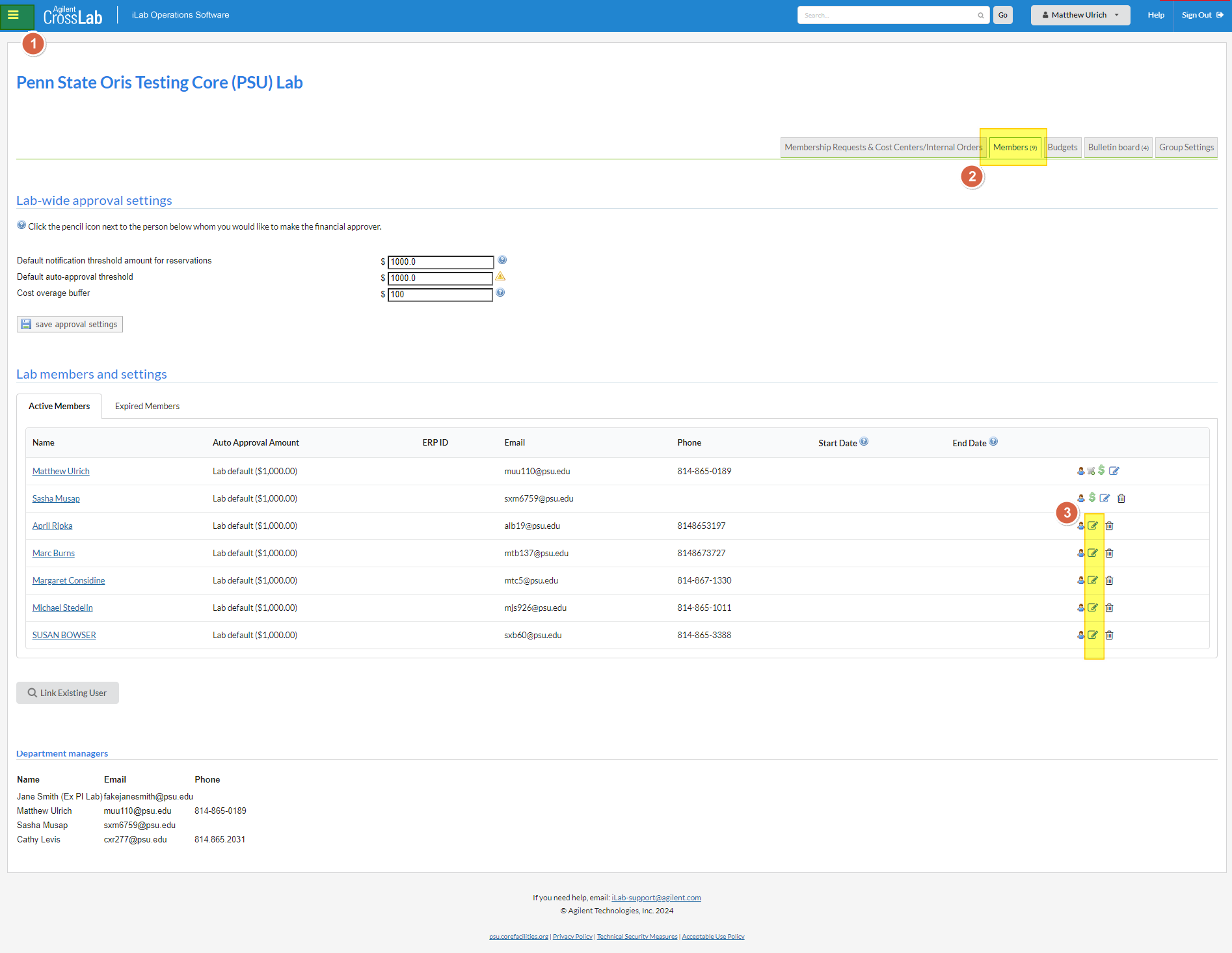Click the trash icon to remove Sasha Musap
The width and height of the screenshot is (1232, 953).
1121,498
